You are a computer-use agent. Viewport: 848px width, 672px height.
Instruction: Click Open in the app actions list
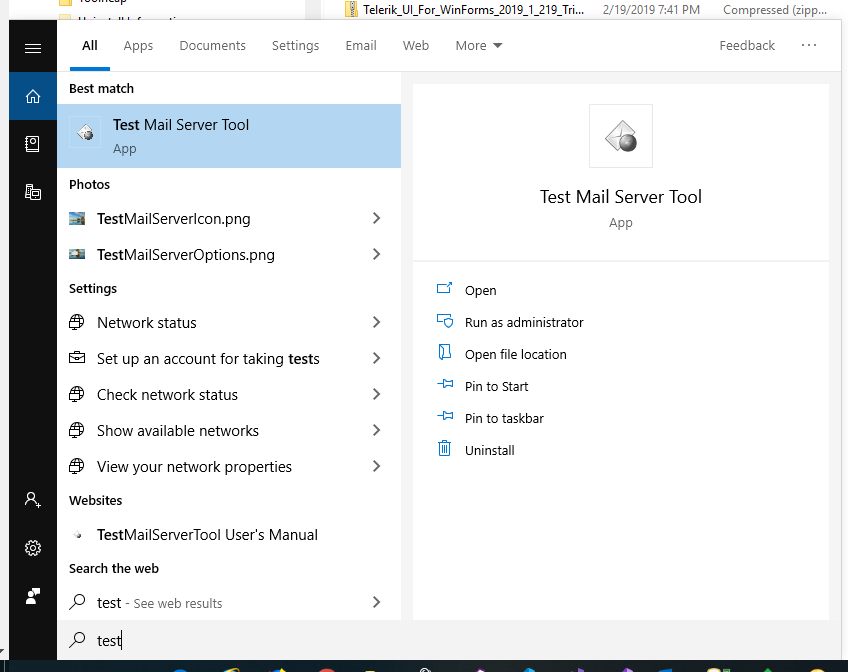pos(480,290)
